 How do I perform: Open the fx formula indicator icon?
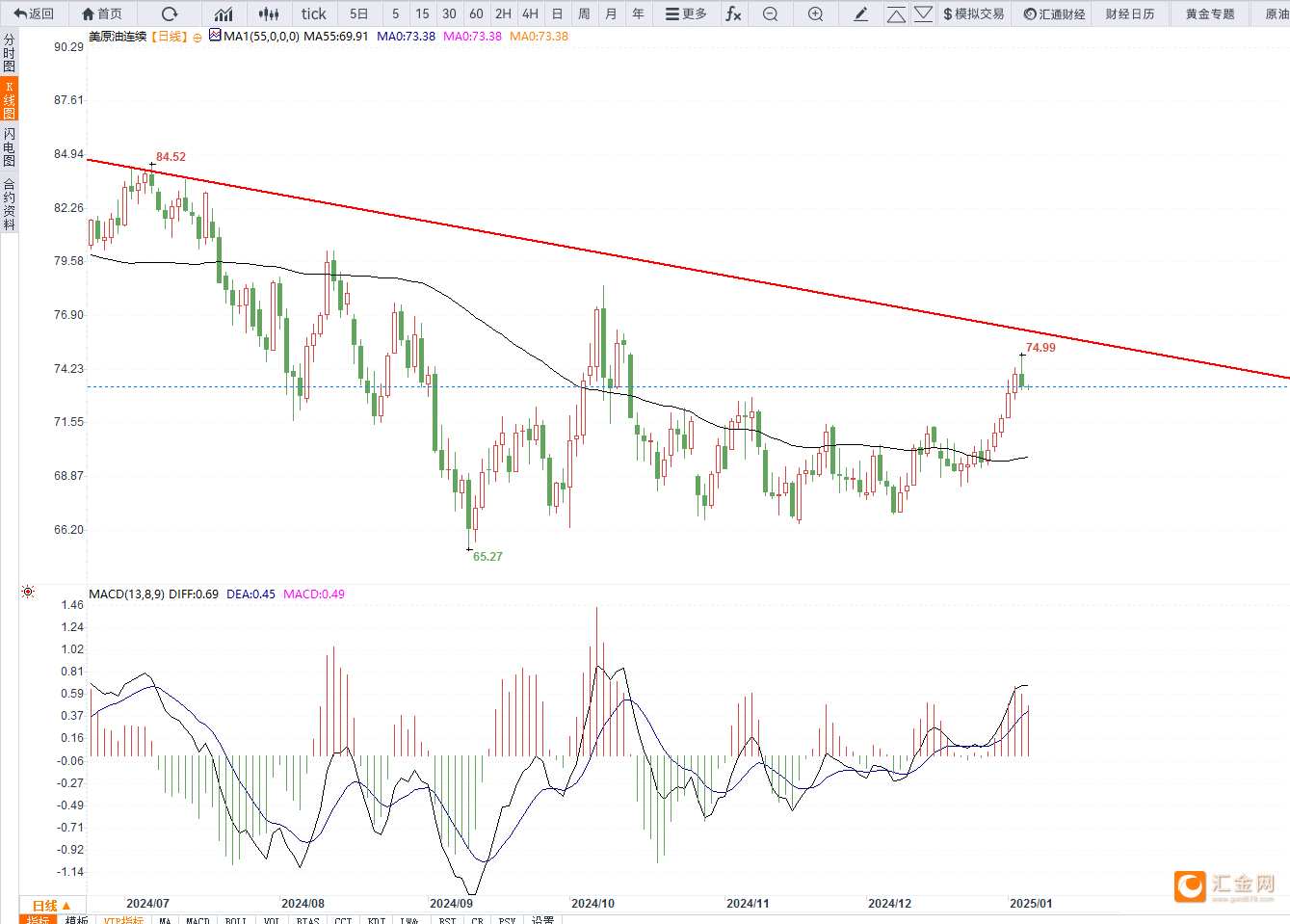coord(733,13)
